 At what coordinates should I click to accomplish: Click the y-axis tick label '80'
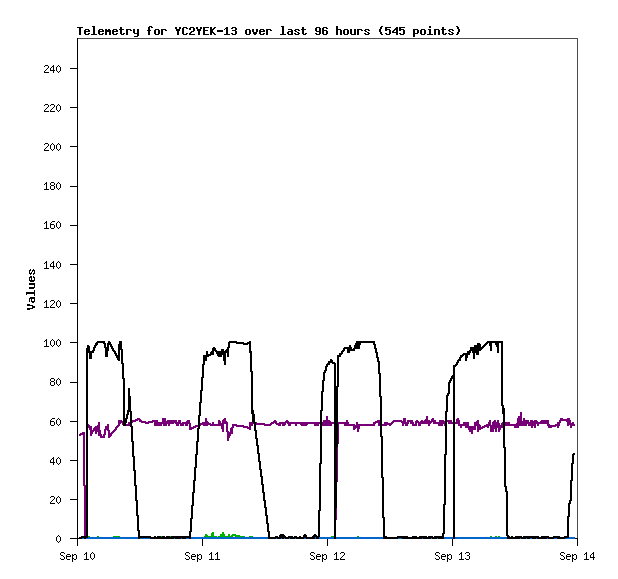56,382
